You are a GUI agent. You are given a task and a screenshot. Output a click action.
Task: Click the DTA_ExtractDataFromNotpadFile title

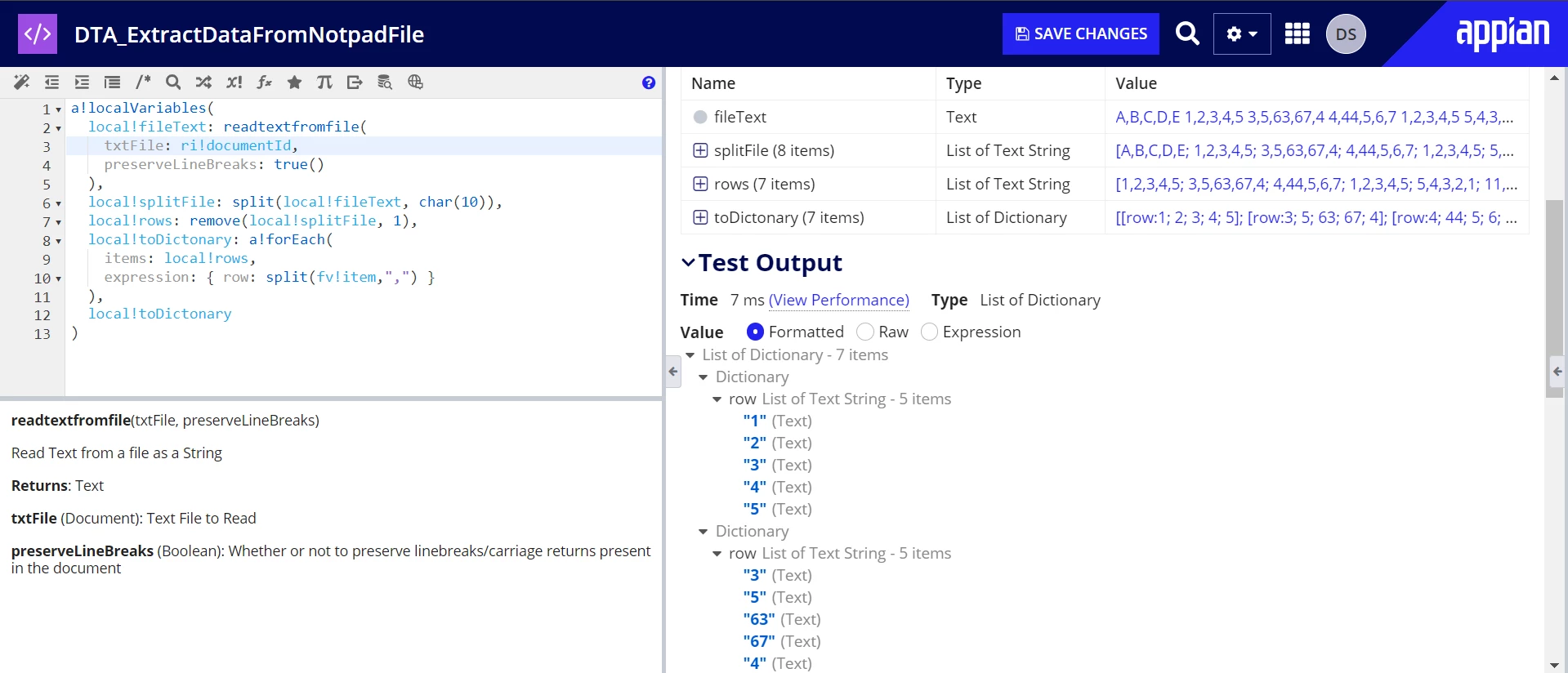(x=249, y=34)
